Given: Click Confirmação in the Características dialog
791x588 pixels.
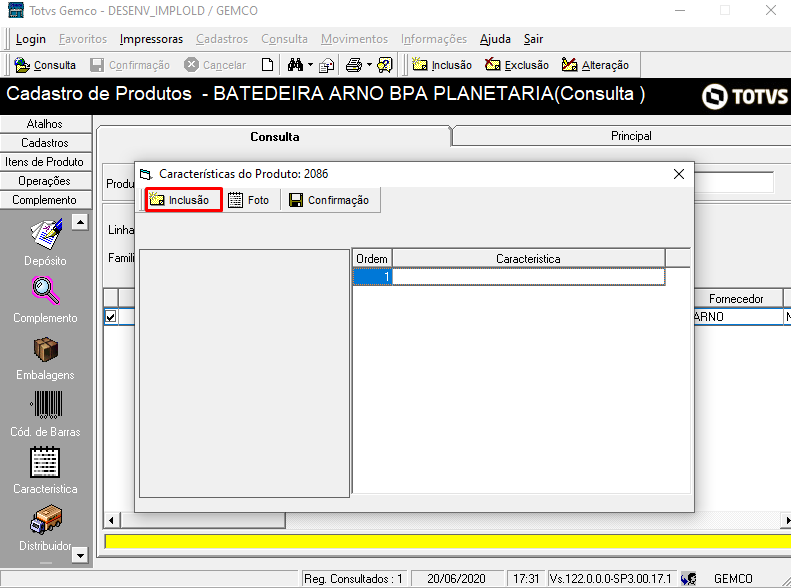Looking at the screenshot, I should (x=329, y=200).
